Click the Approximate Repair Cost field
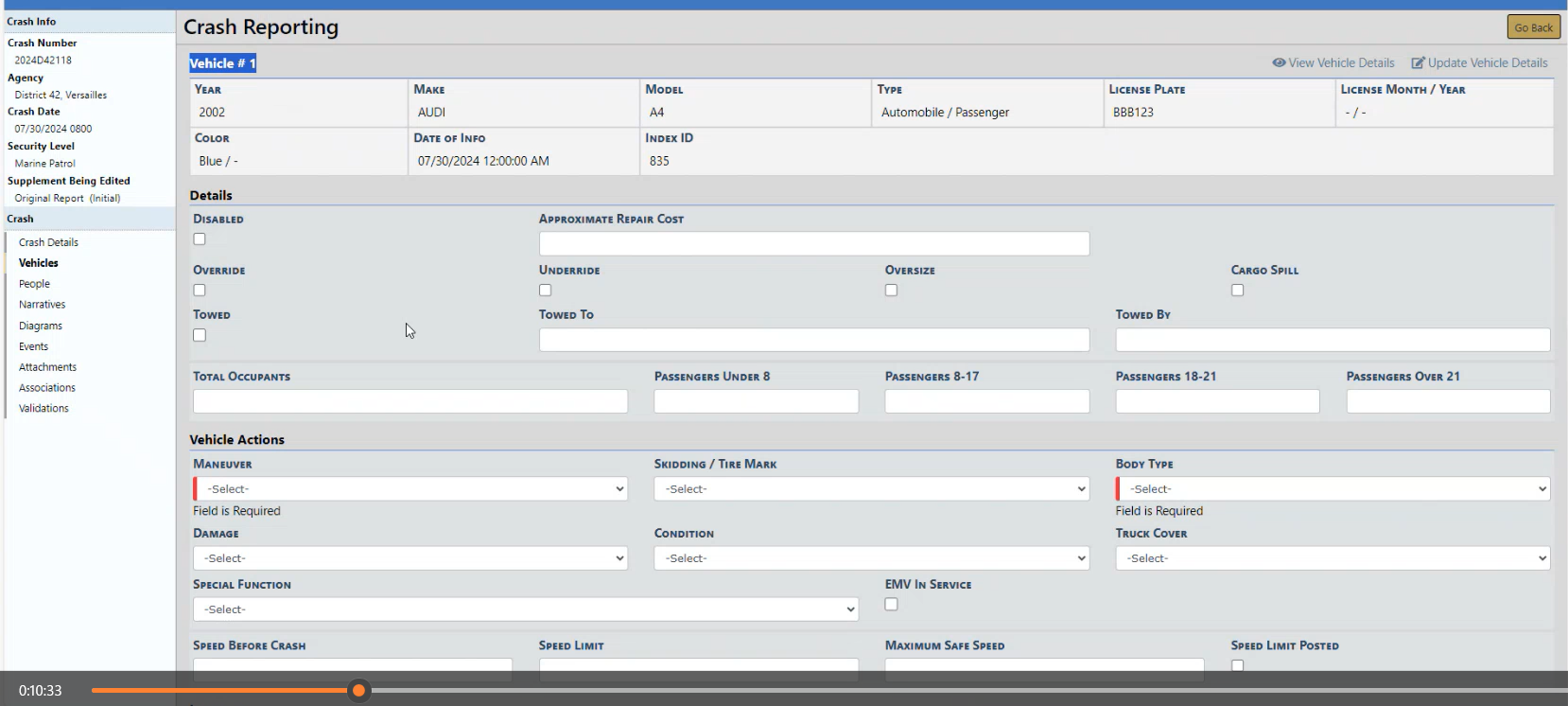The image size is (1568, 706). [813, 244]
